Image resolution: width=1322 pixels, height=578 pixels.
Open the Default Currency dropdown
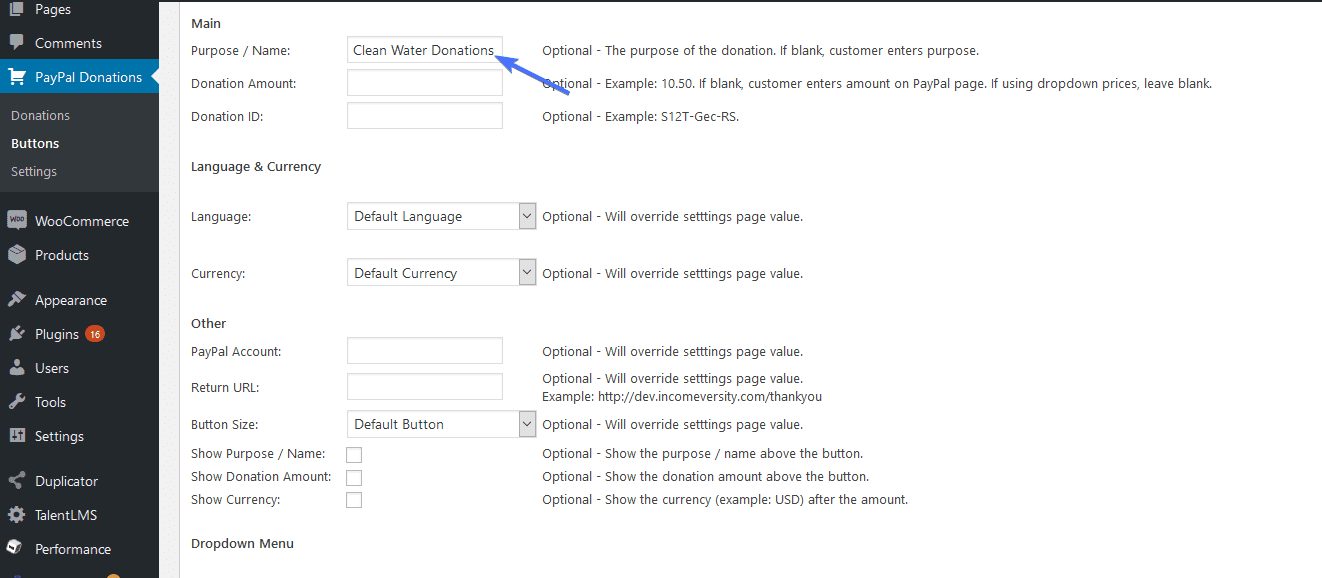coord(442,273)
